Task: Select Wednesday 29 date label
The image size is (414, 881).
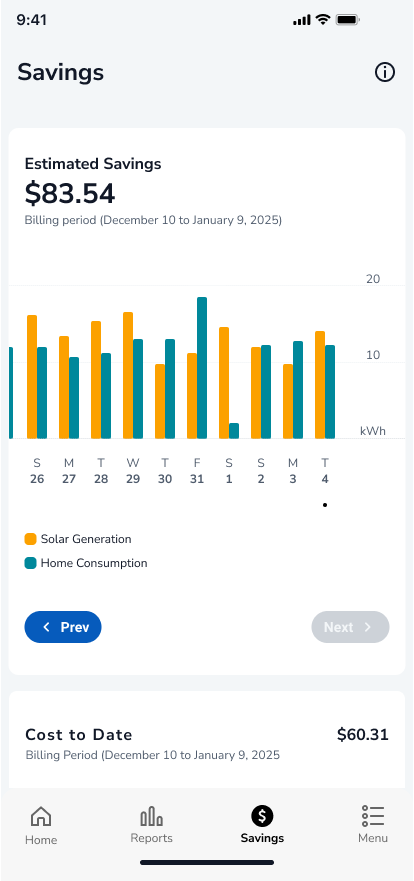Action: click(x=133, y=471)
